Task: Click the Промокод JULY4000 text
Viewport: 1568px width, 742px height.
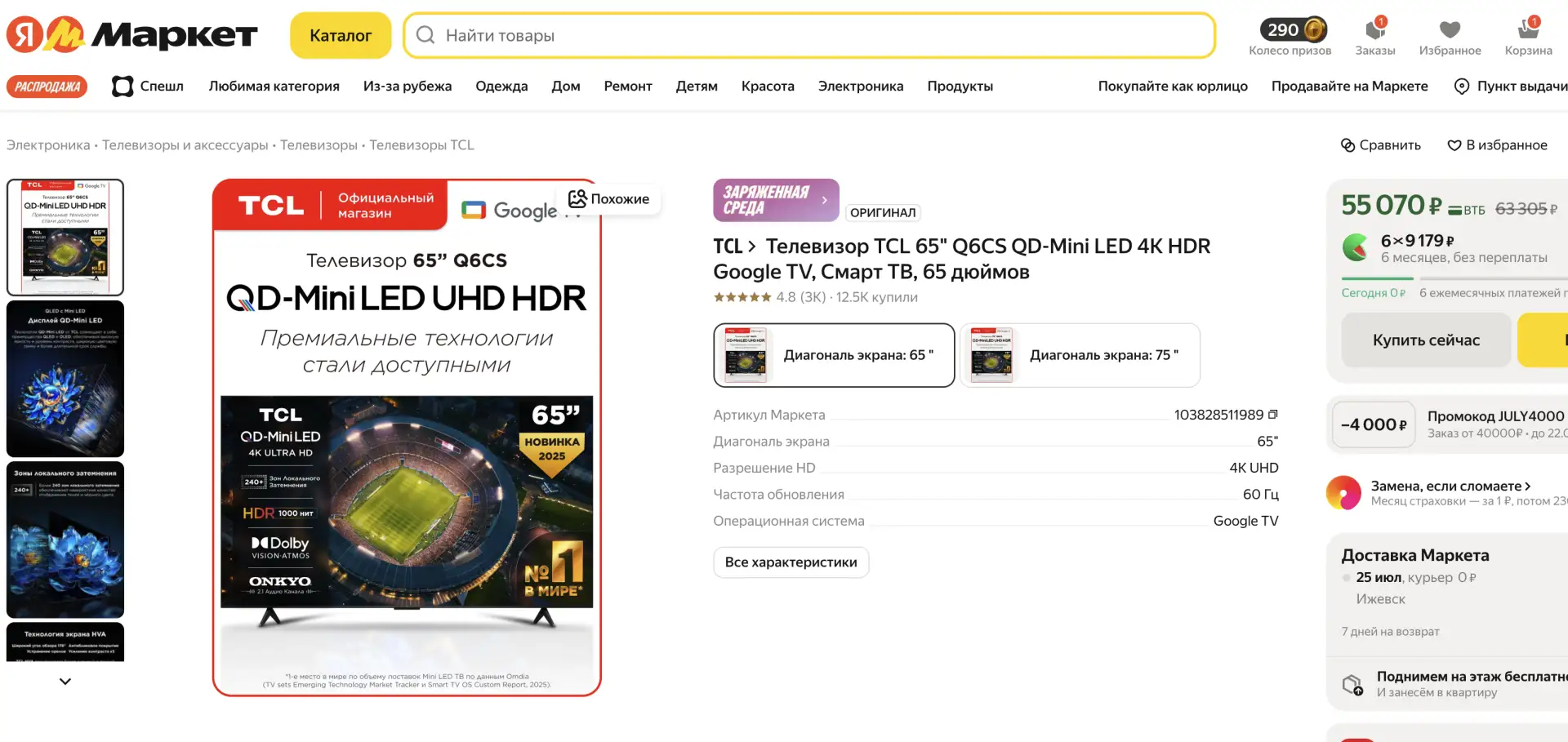Action: click(x=1496, y=416)
